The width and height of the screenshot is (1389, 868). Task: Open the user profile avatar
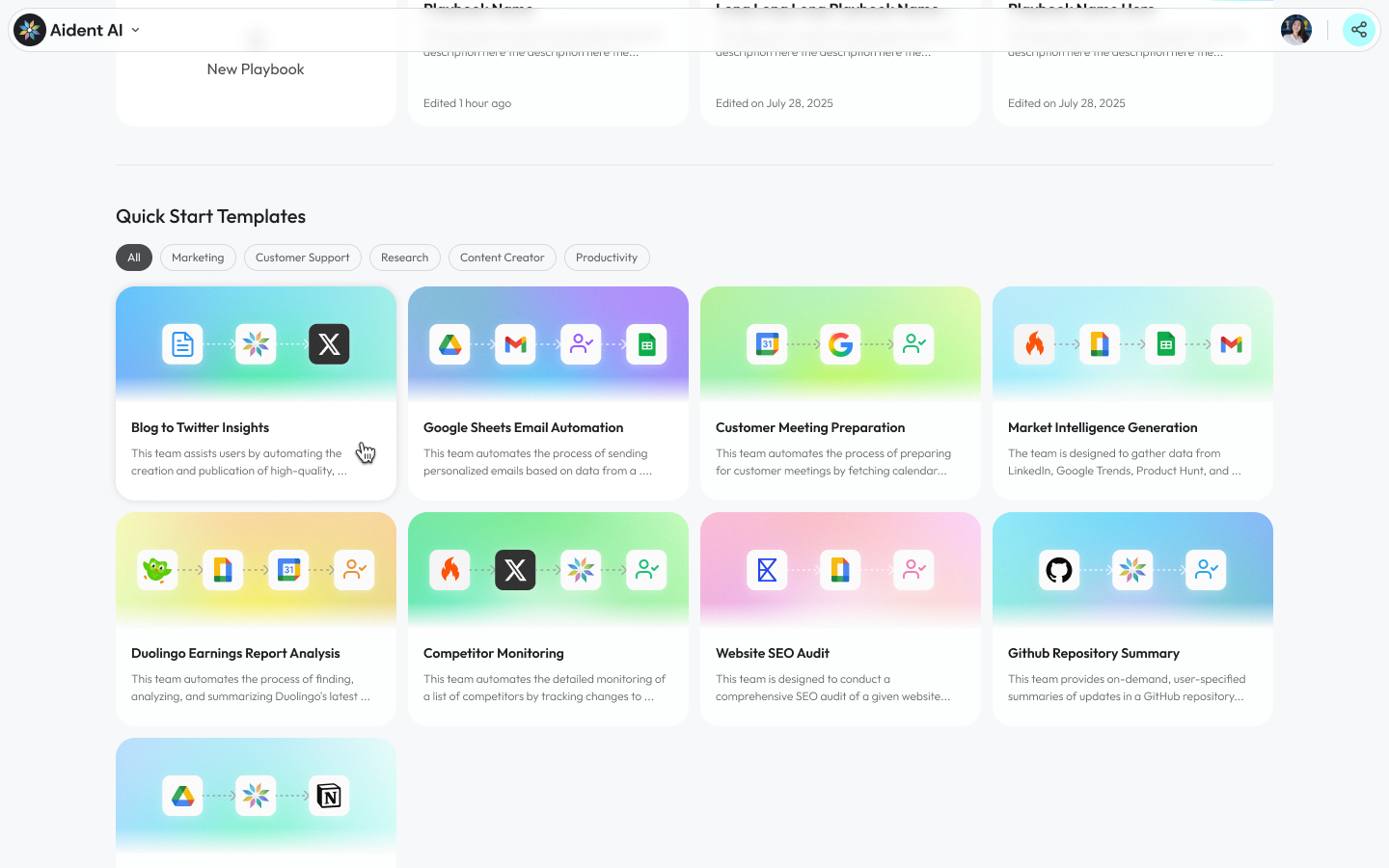point(1295,30)
